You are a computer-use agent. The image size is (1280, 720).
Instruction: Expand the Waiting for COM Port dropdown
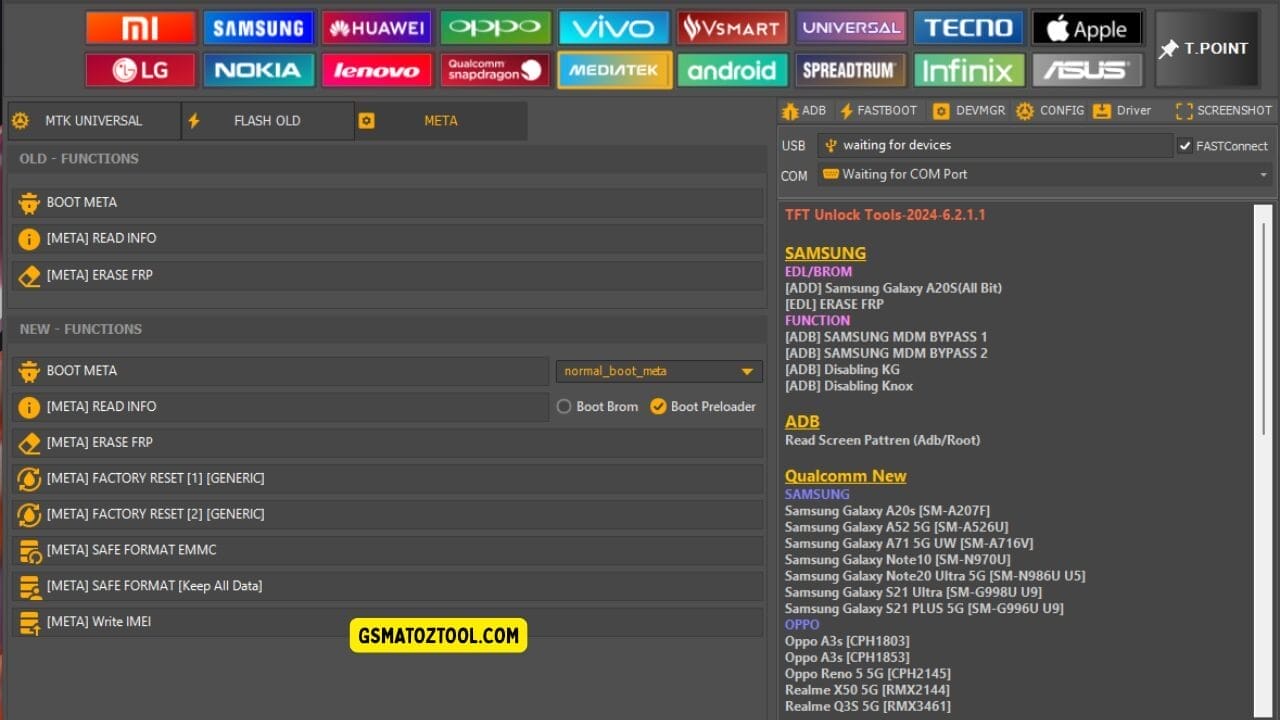1262,174
